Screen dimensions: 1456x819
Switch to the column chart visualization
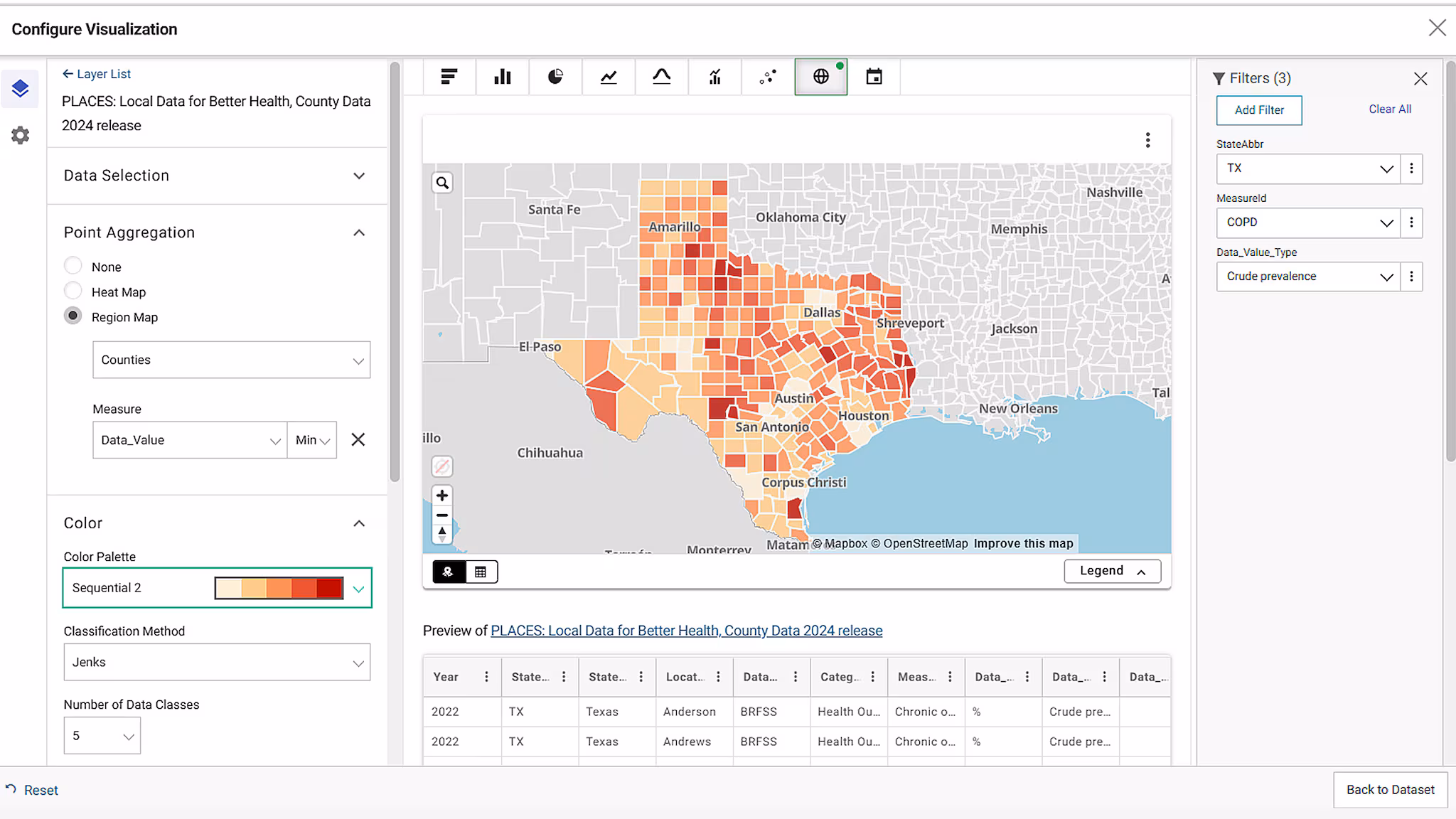pos(503,77)
